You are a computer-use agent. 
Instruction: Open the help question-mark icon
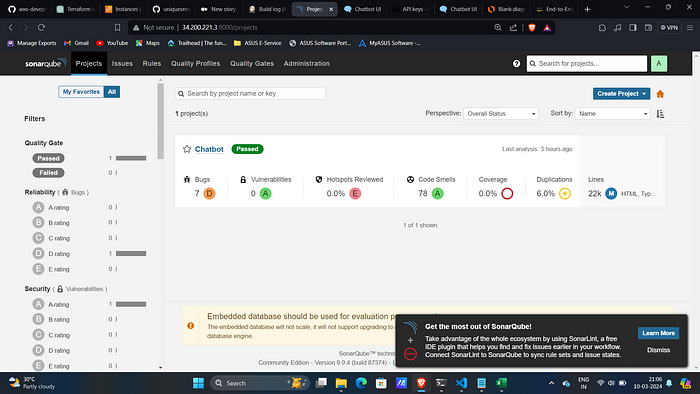pos(517,63)
